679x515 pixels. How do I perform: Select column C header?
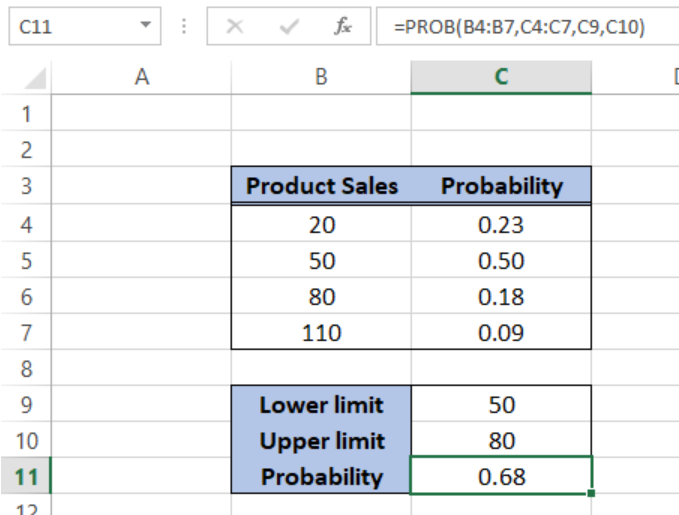click(x=501, y=78)
